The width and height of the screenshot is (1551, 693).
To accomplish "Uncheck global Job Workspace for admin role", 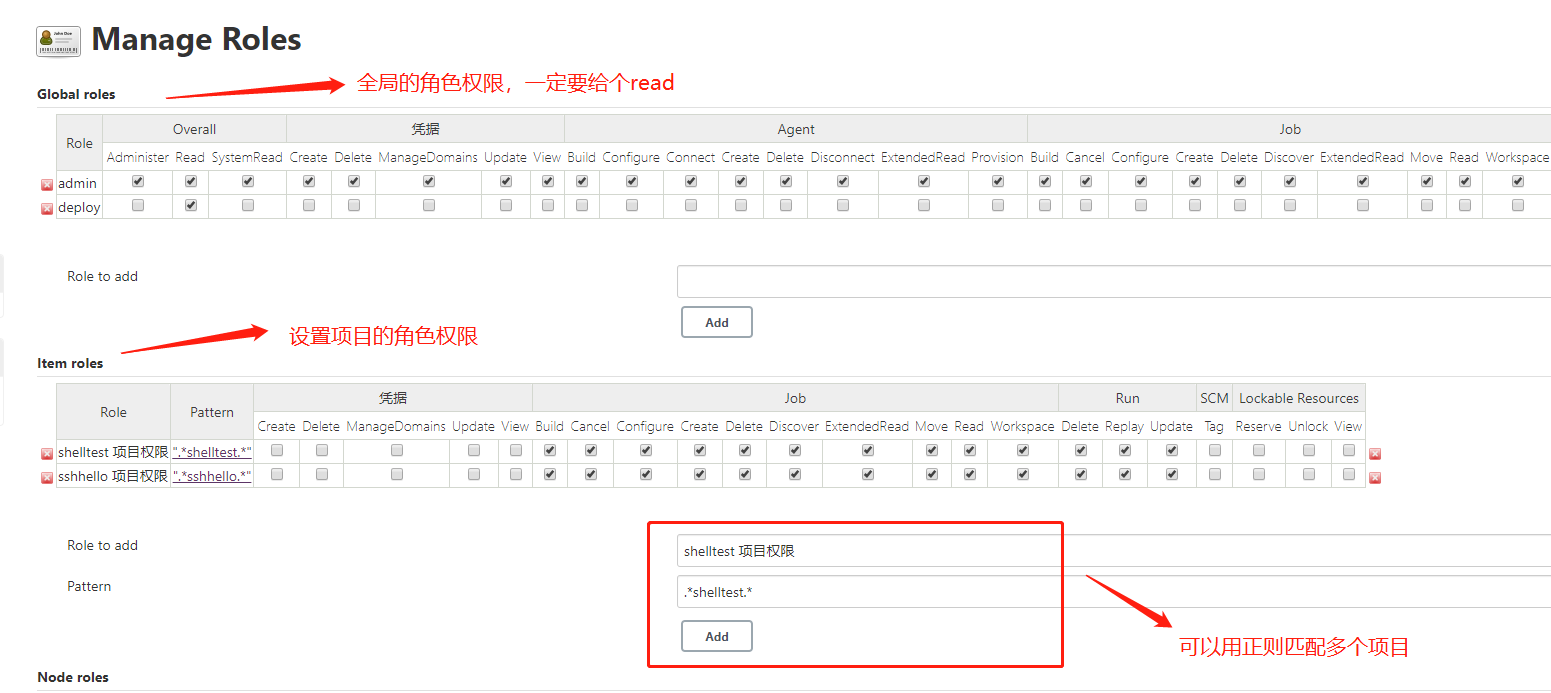I will point(1518,181).
